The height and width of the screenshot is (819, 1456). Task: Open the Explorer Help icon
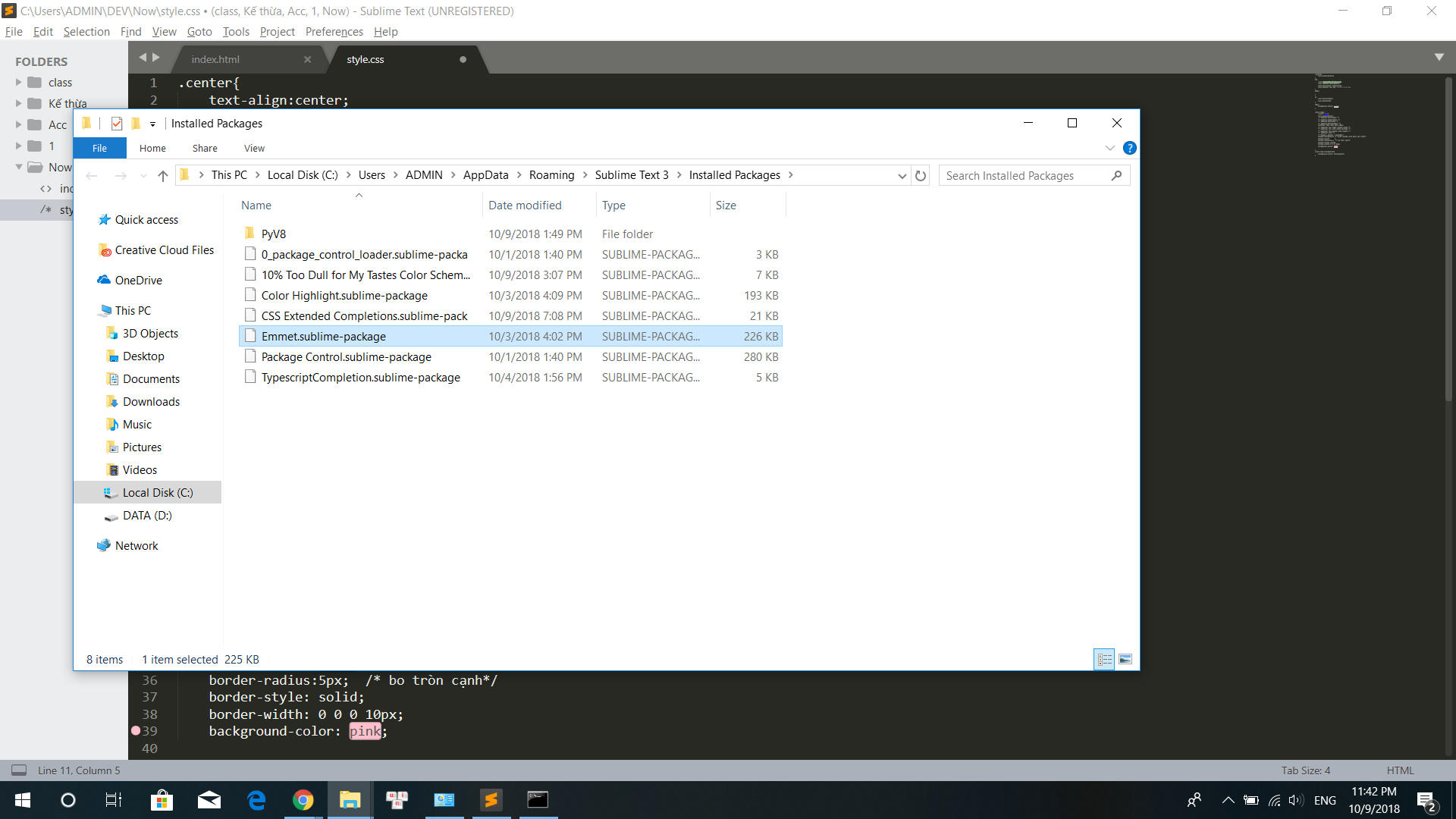1129,148
